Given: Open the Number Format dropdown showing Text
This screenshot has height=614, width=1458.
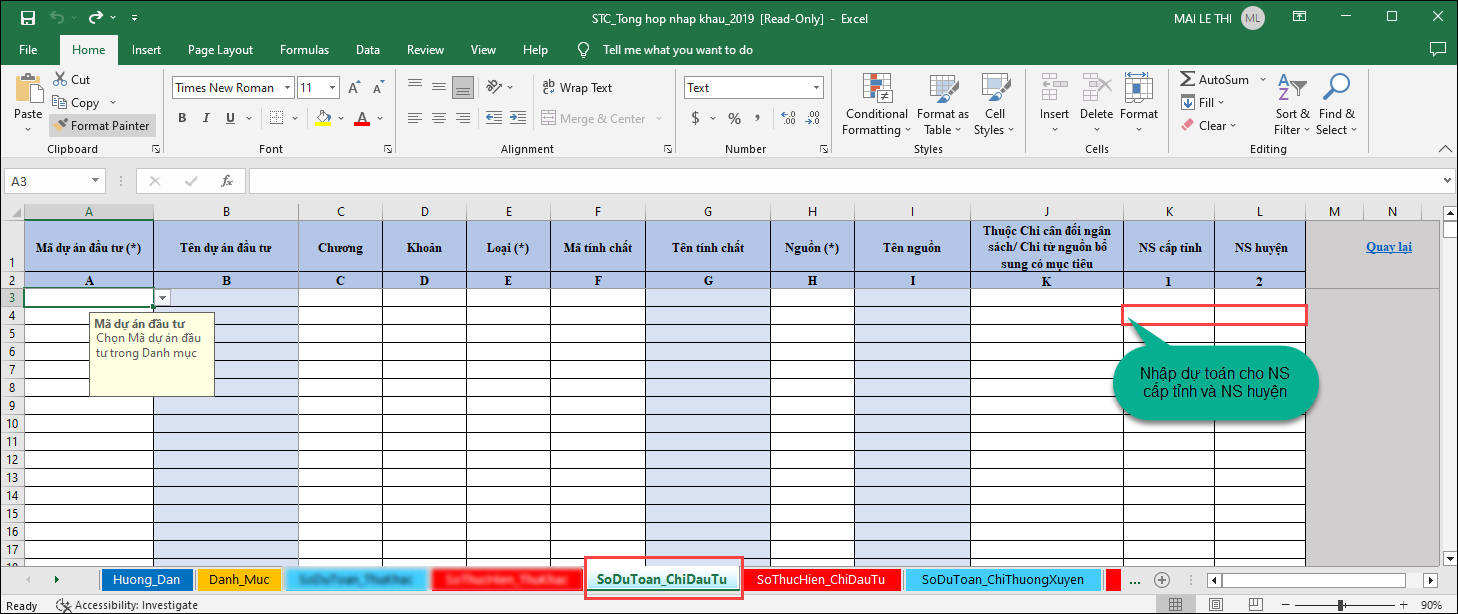Looking at the screenshot, I should [816, 88].
